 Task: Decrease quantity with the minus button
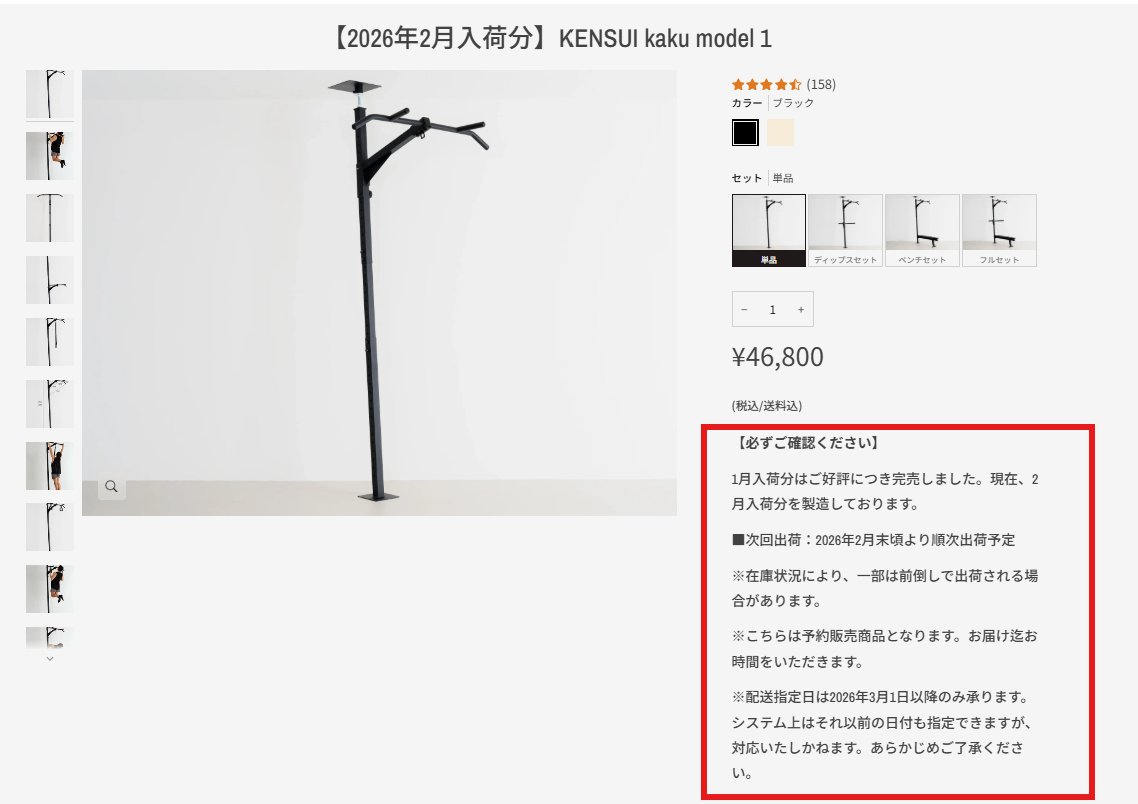pos(744,310)
